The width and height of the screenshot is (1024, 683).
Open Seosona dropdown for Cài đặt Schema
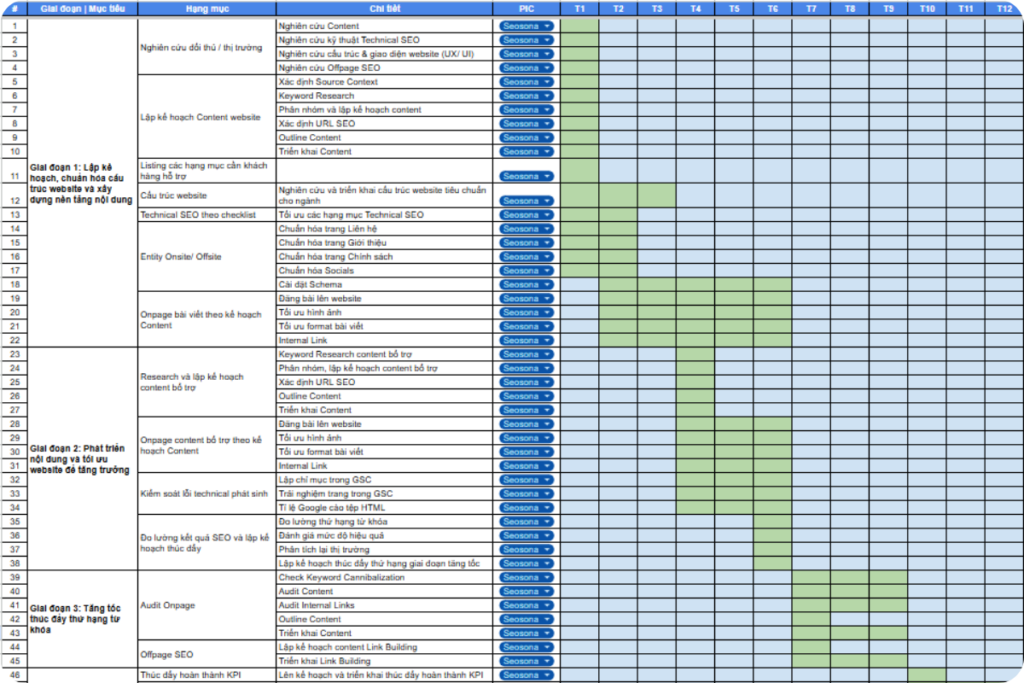pyautogui.click(x=526, y=285)
